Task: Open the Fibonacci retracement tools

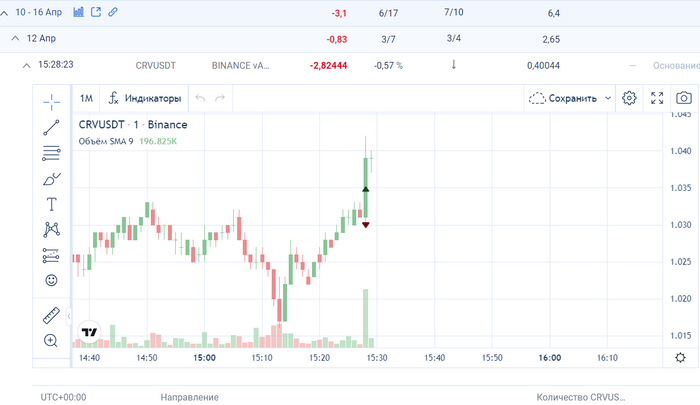Action: click(51, 153)
